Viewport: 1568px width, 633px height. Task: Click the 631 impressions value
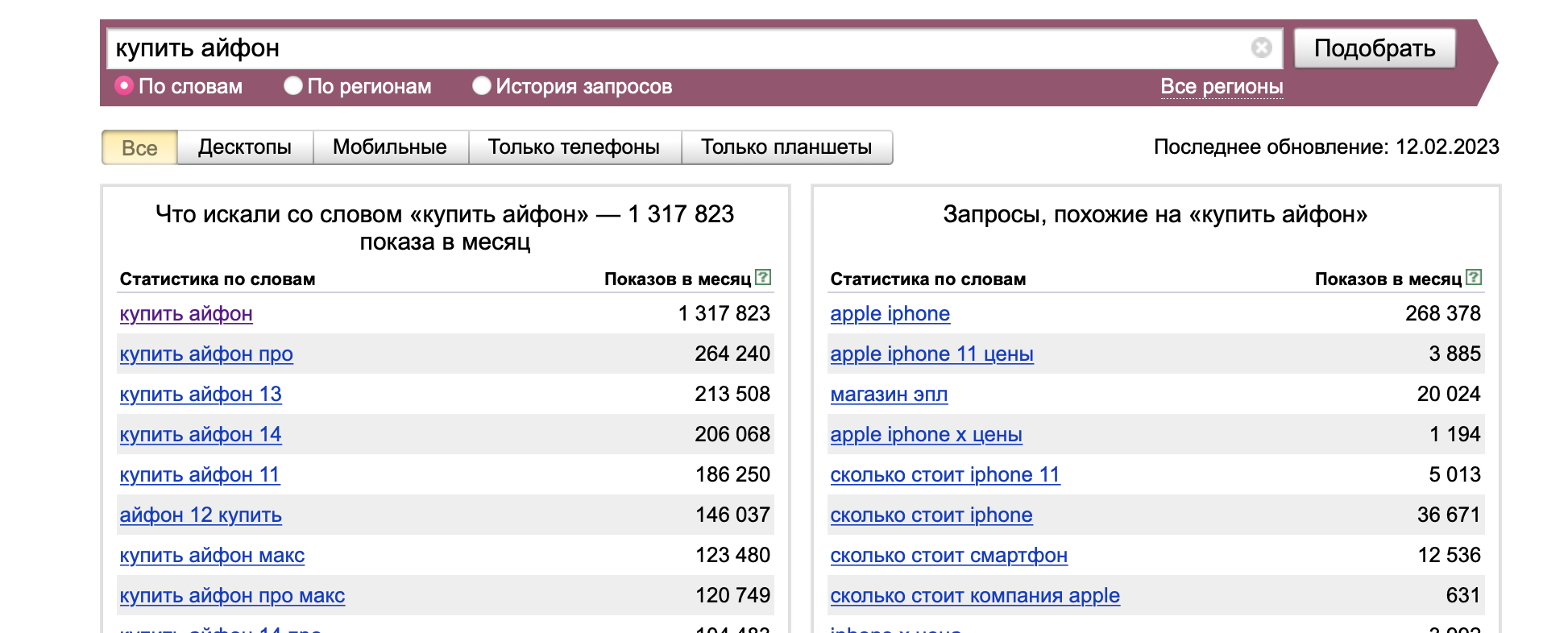[1463, 595]
